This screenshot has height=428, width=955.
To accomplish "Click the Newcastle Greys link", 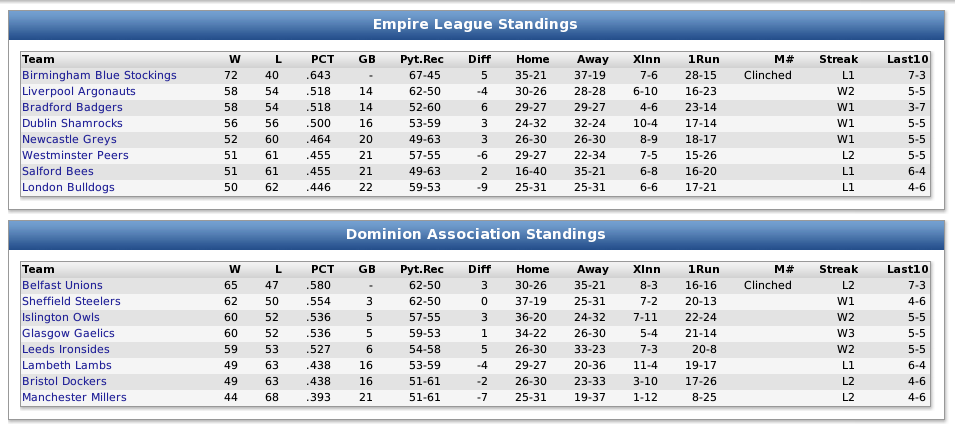I will coord(69,139).
